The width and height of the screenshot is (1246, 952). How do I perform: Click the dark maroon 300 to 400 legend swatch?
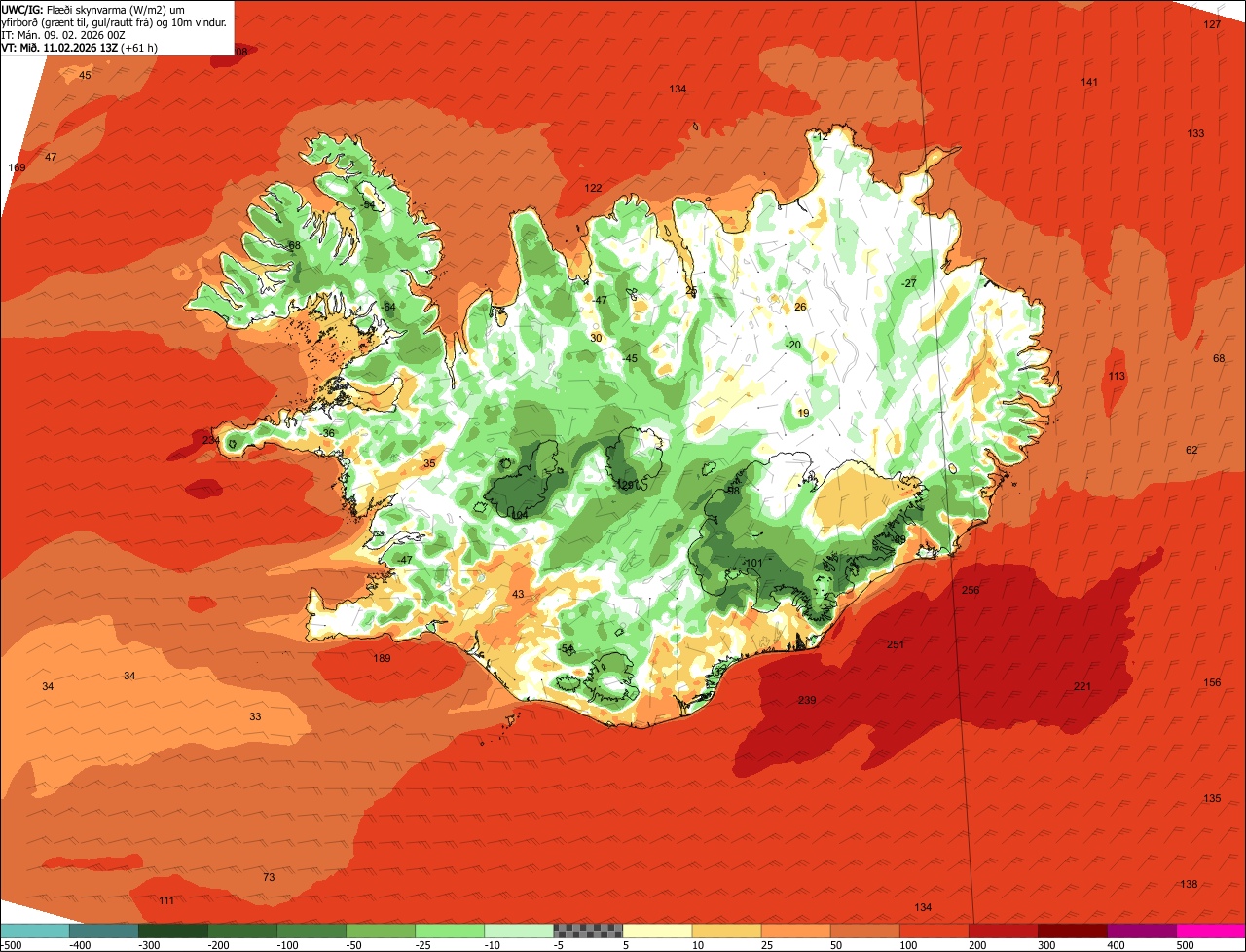1072,931
